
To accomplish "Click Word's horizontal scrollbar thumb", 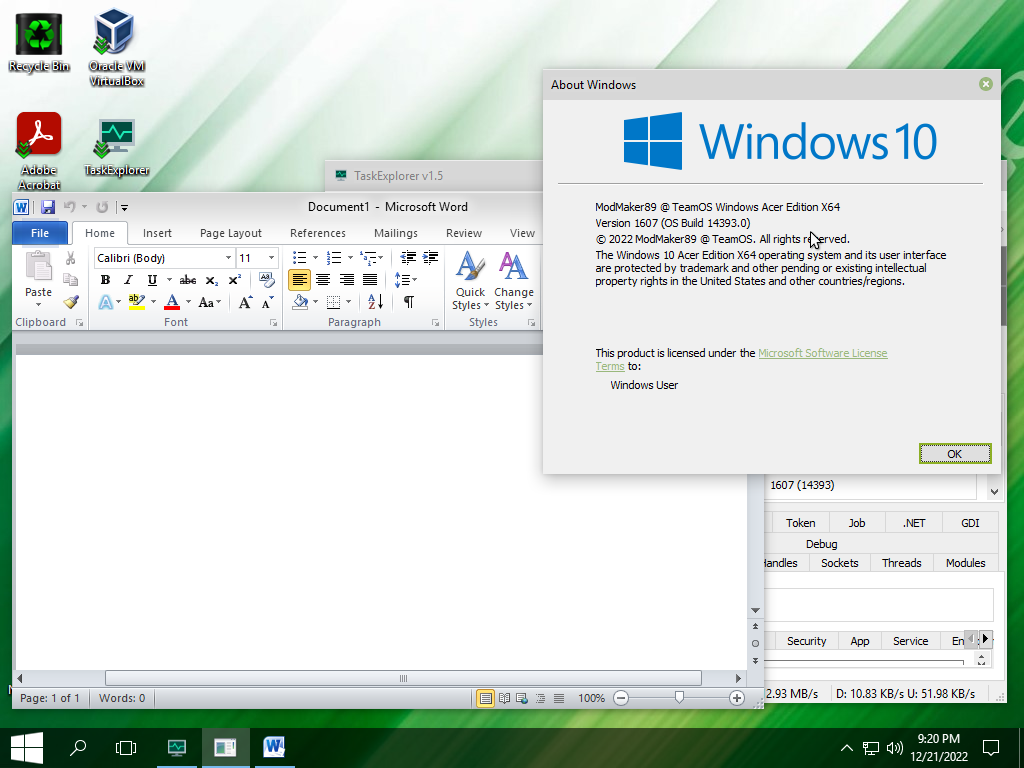I will pos(403,678).
